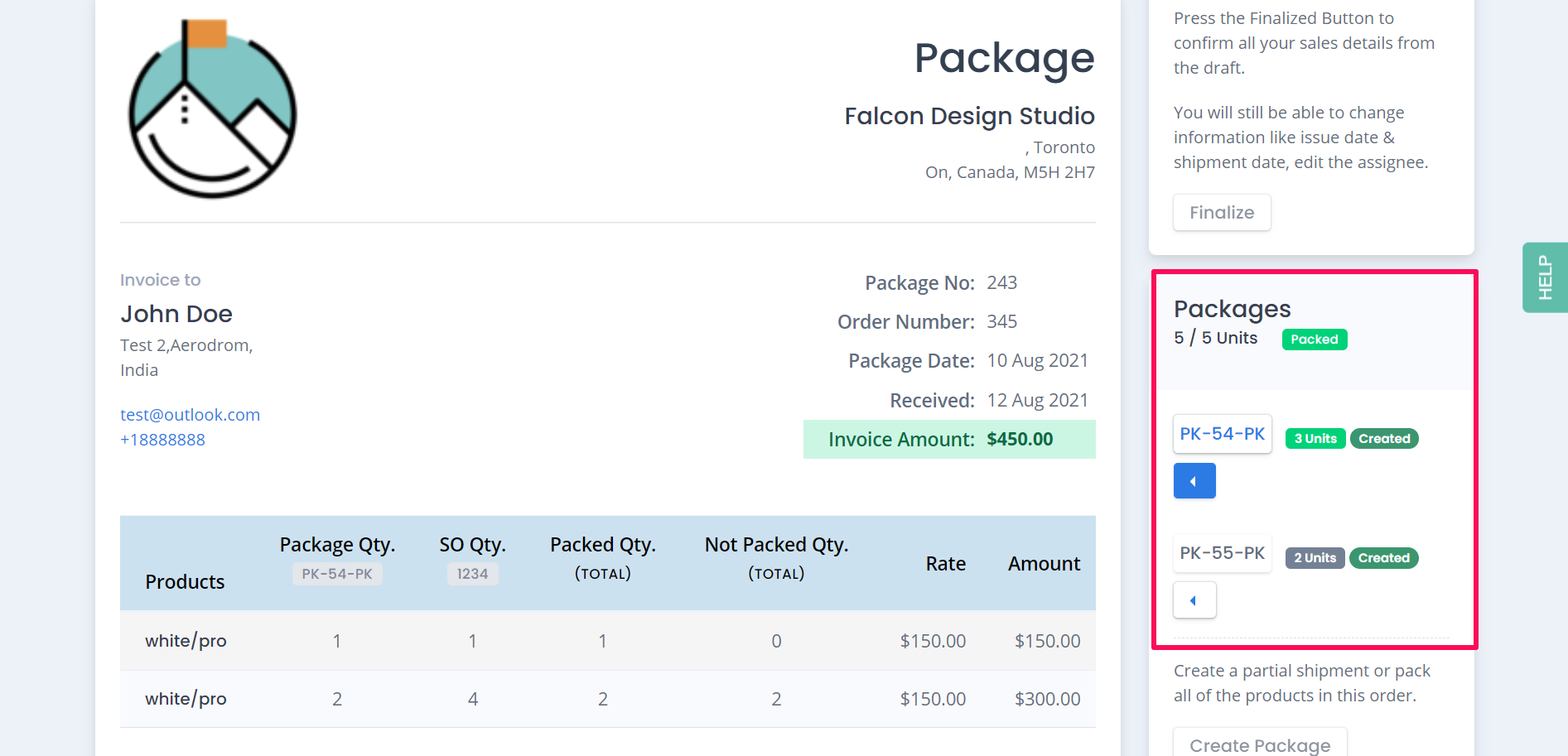Viewport: 1568px width, 756px height.
Task: Click the Created badge beside PK-54-PK
Action: click(x=1383, y=439)
